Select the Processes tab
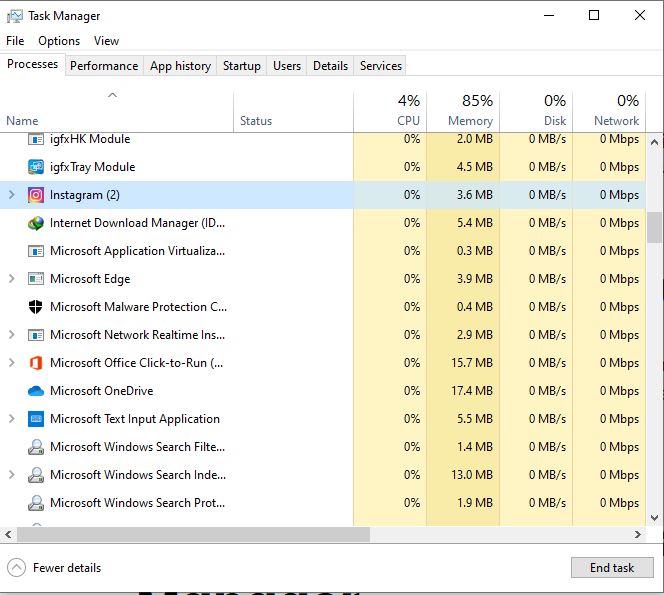 (x=33, y=64)
